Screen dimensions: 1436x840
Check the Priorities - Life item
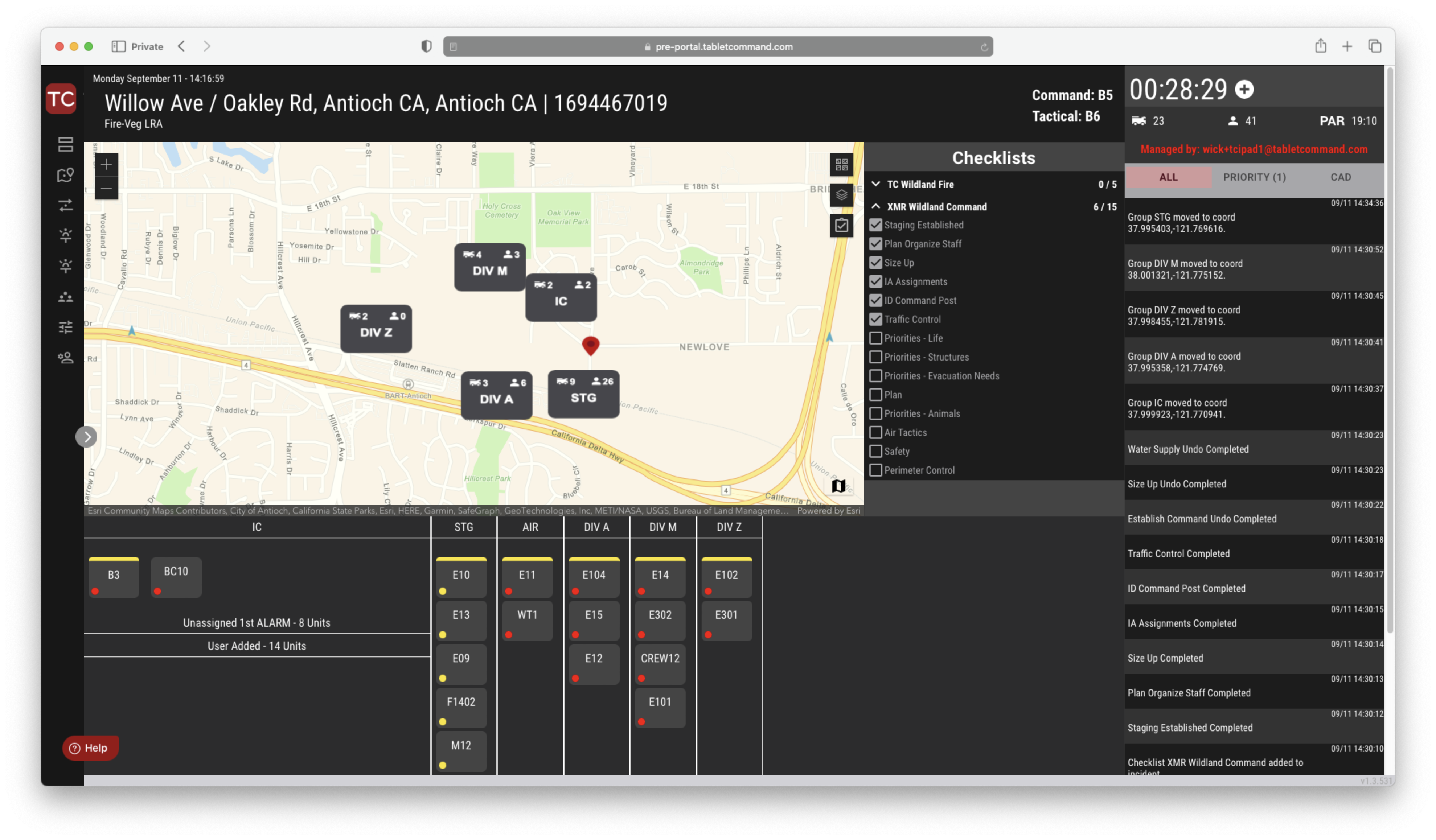tap(876, 338)
